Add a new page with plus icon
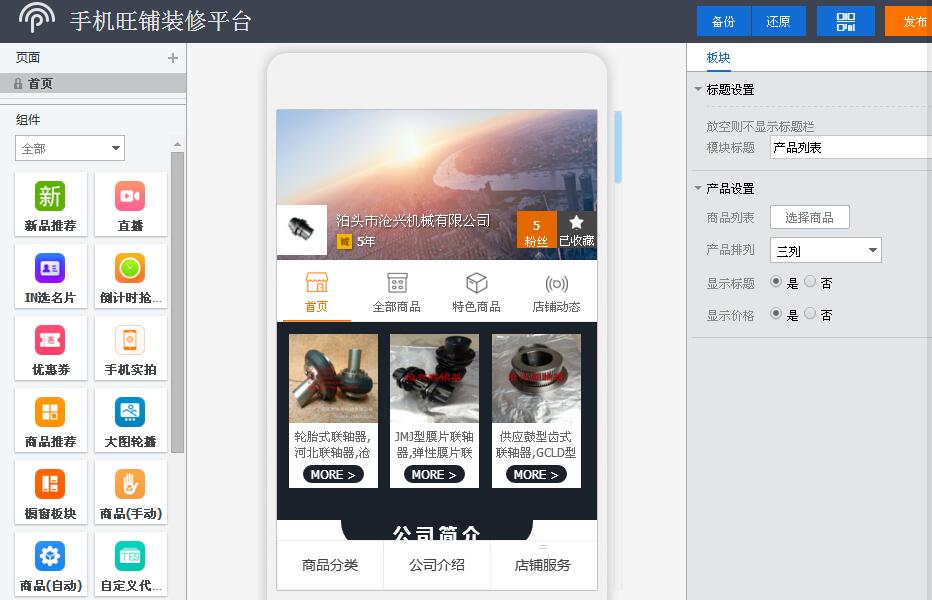The width and height of the screenshot is (932, 600). [172, 58]
